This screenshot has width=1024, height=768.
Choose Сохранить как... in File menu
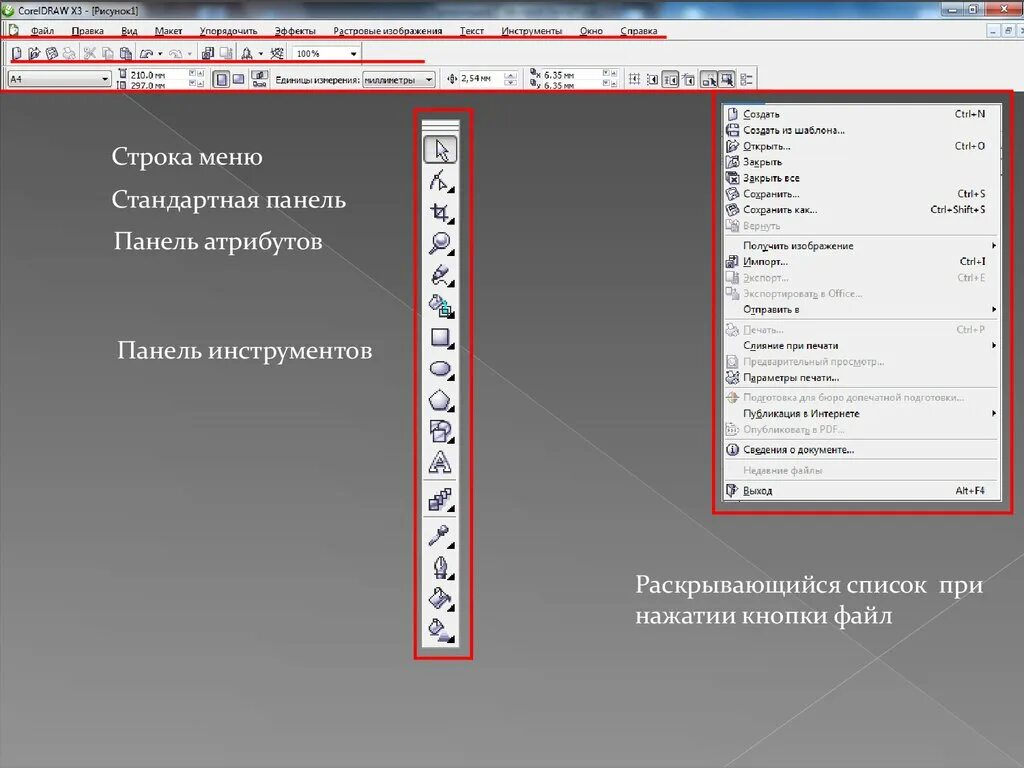[861, 210]
